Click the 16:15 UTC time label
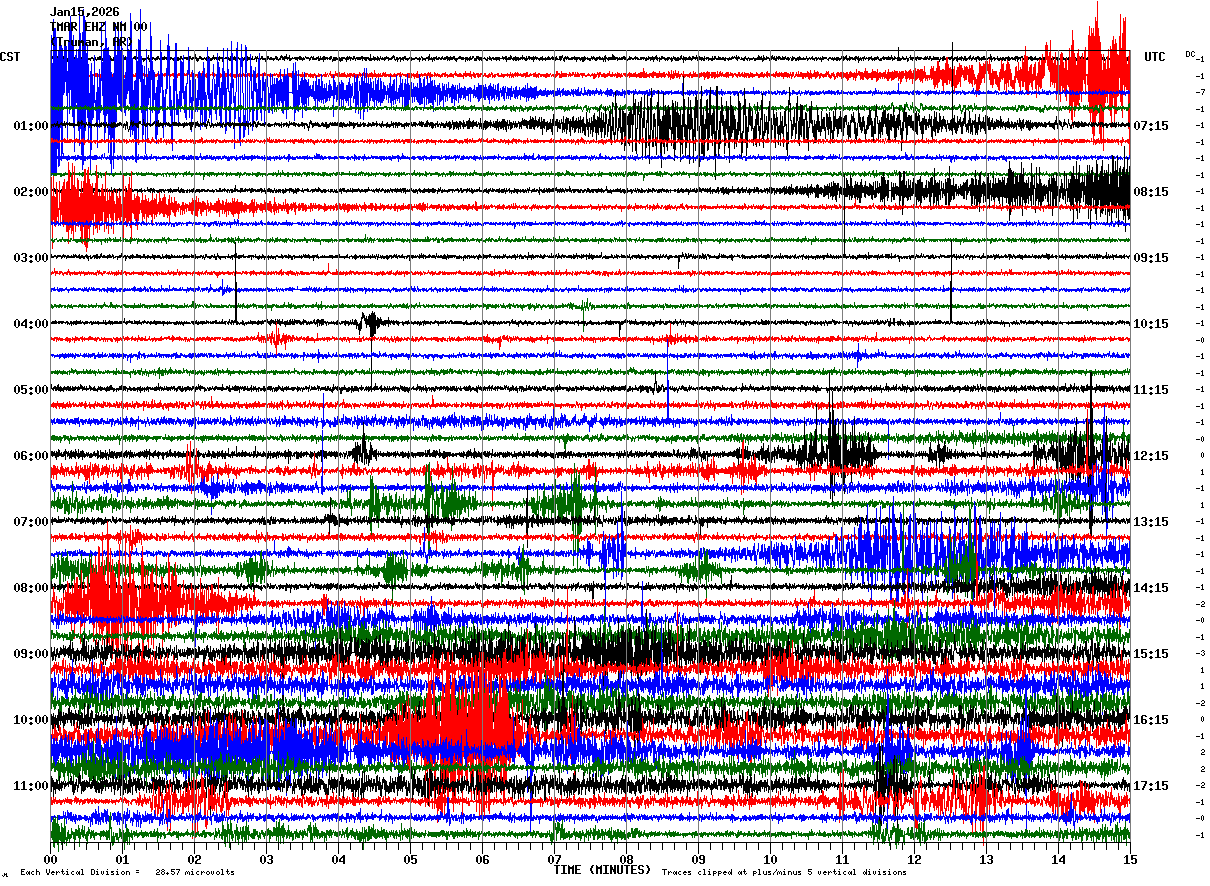The width and height of the screenshot is (1210, 886). click(1151, 720)
